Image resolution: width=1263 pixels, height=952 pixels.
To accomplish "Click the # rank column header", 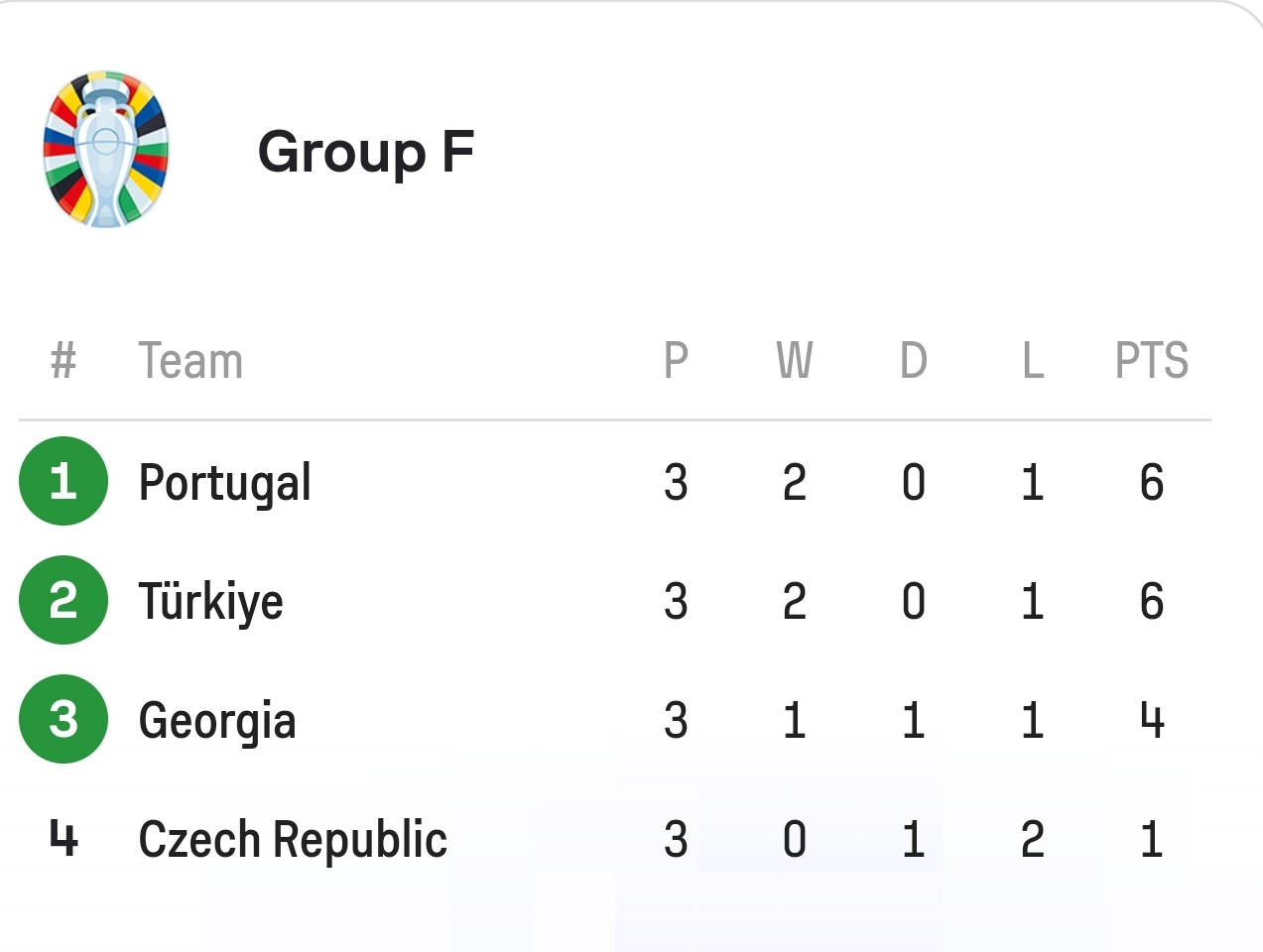I will (x=63, y=361).
